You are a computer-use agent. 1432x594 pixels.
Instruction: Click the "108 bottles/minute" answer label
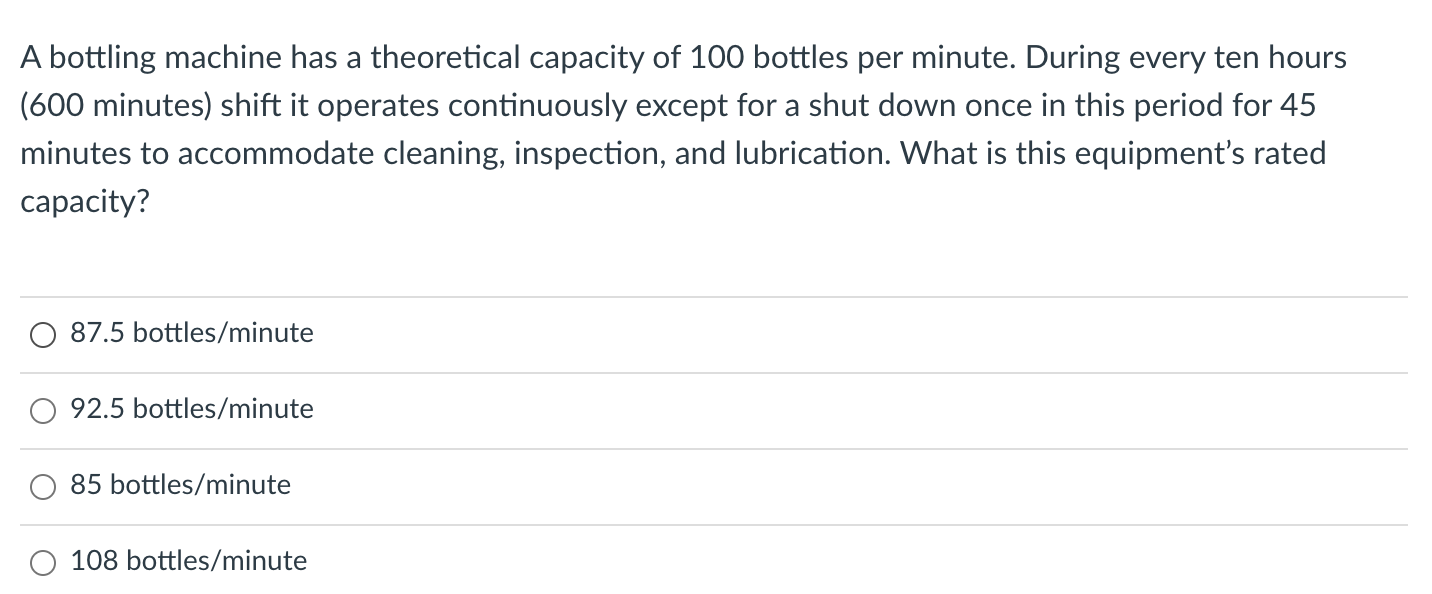(189, 561)
